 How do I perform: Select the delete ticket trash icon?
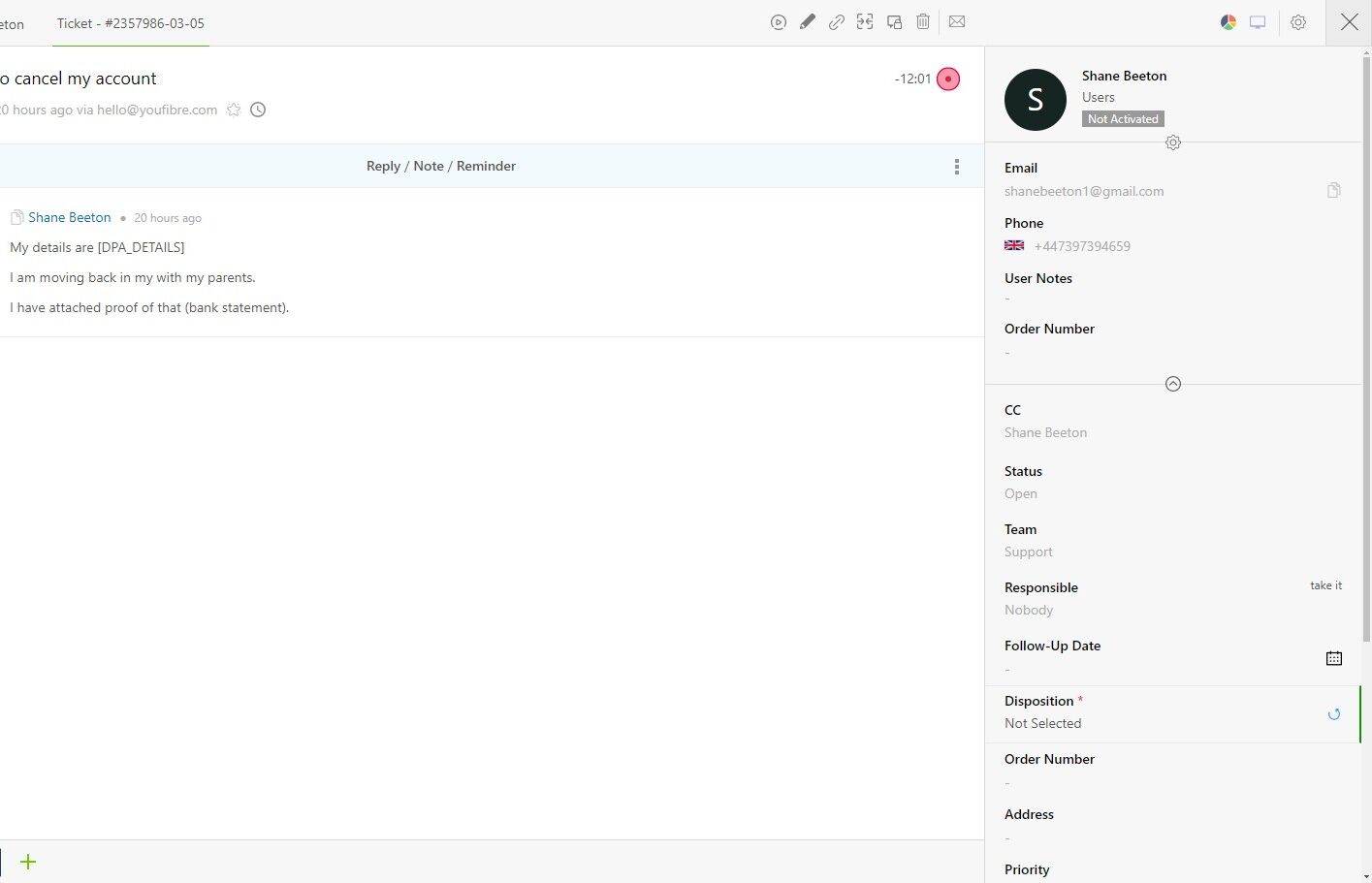pos(922,21)
